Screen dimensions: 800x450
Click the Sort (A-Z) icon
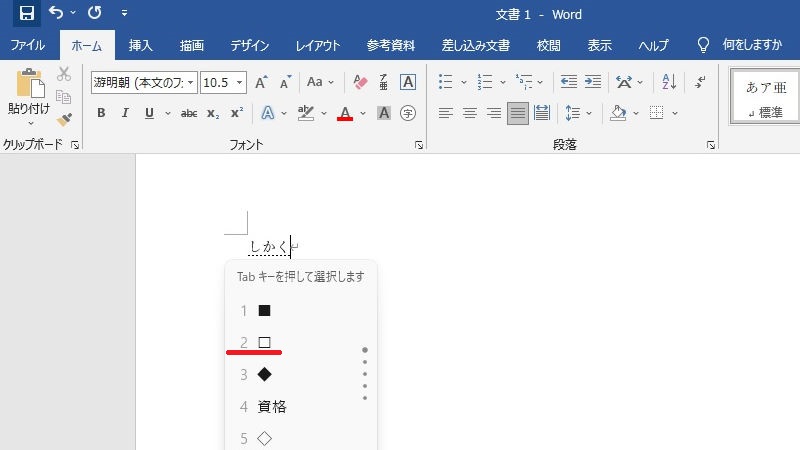[x=670, y=82]
